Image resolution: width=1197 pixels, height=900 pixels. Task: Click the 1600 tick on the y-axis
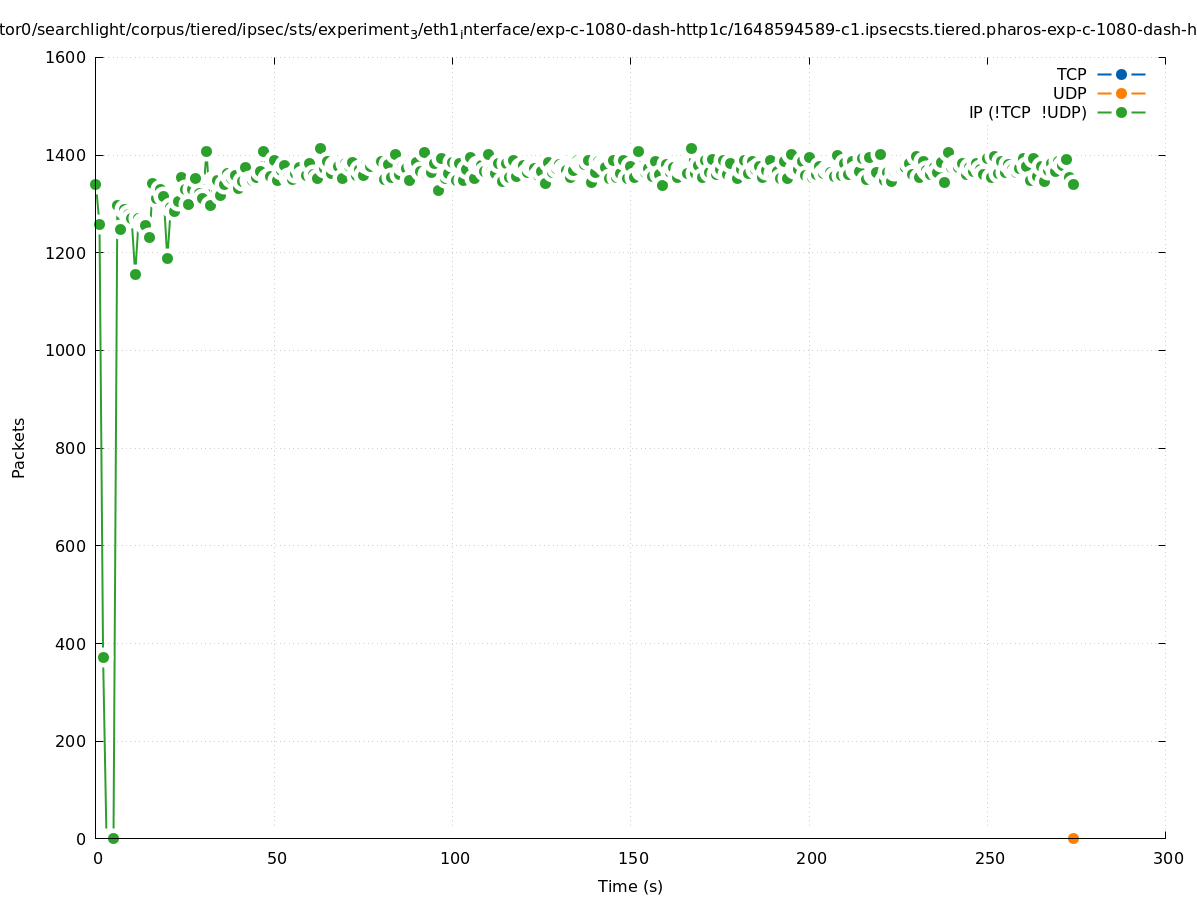(68, 57)
